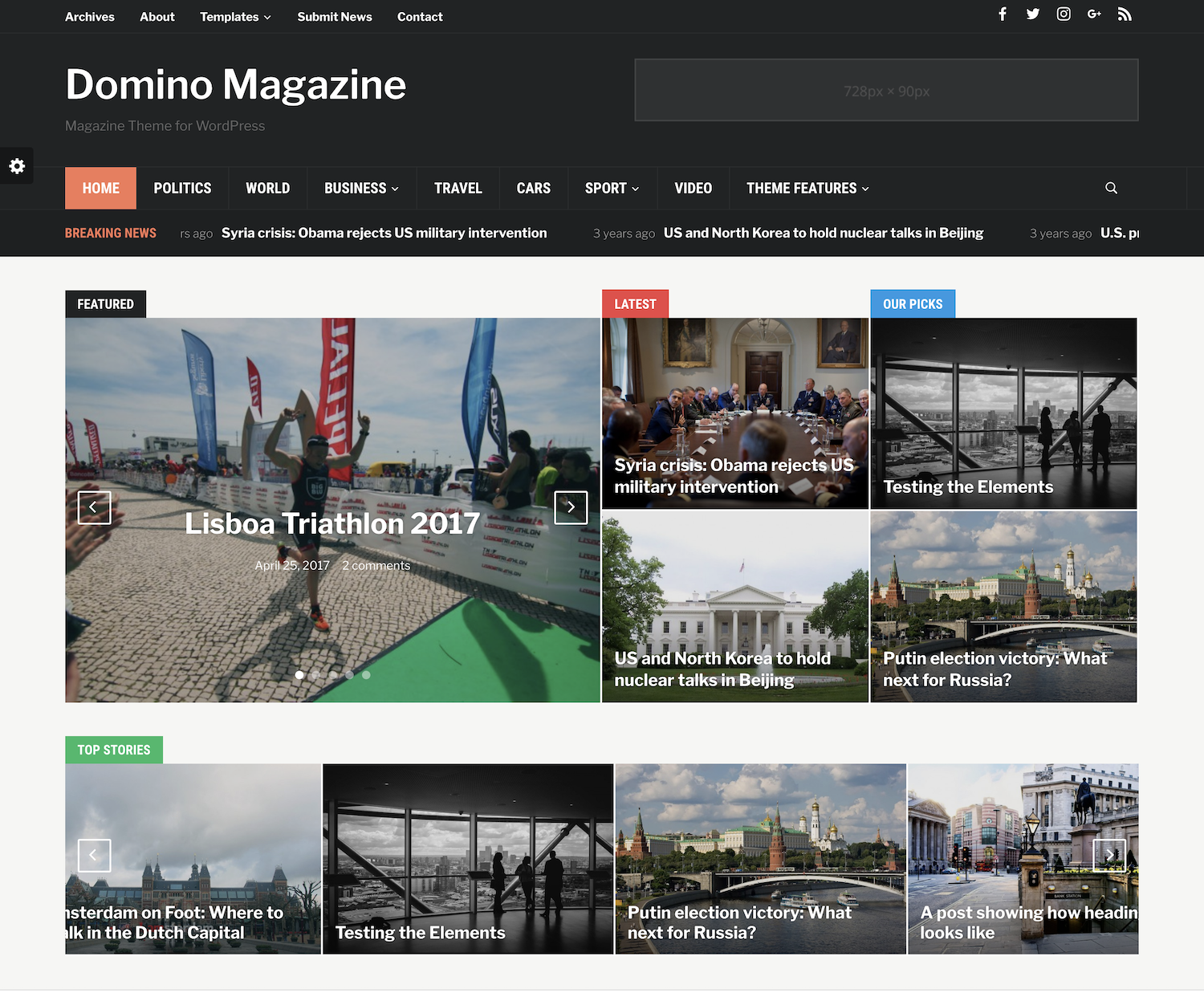The width and height of the screenshot is (1204, 1005).
Task: Advance the featured slider with the right arrow
Action: tap(571, 507)
